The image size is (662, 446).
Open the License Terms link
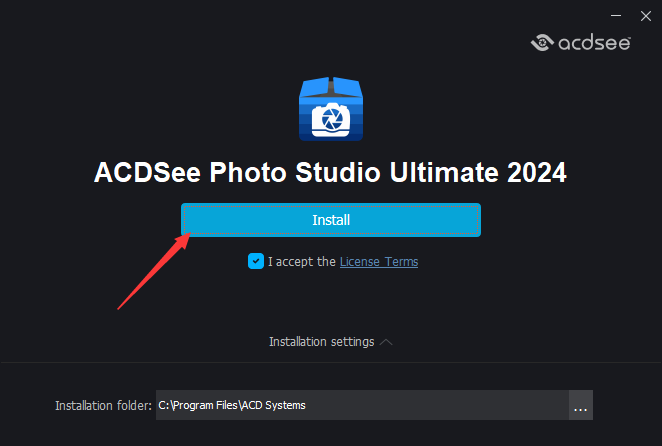pos(379,262)
